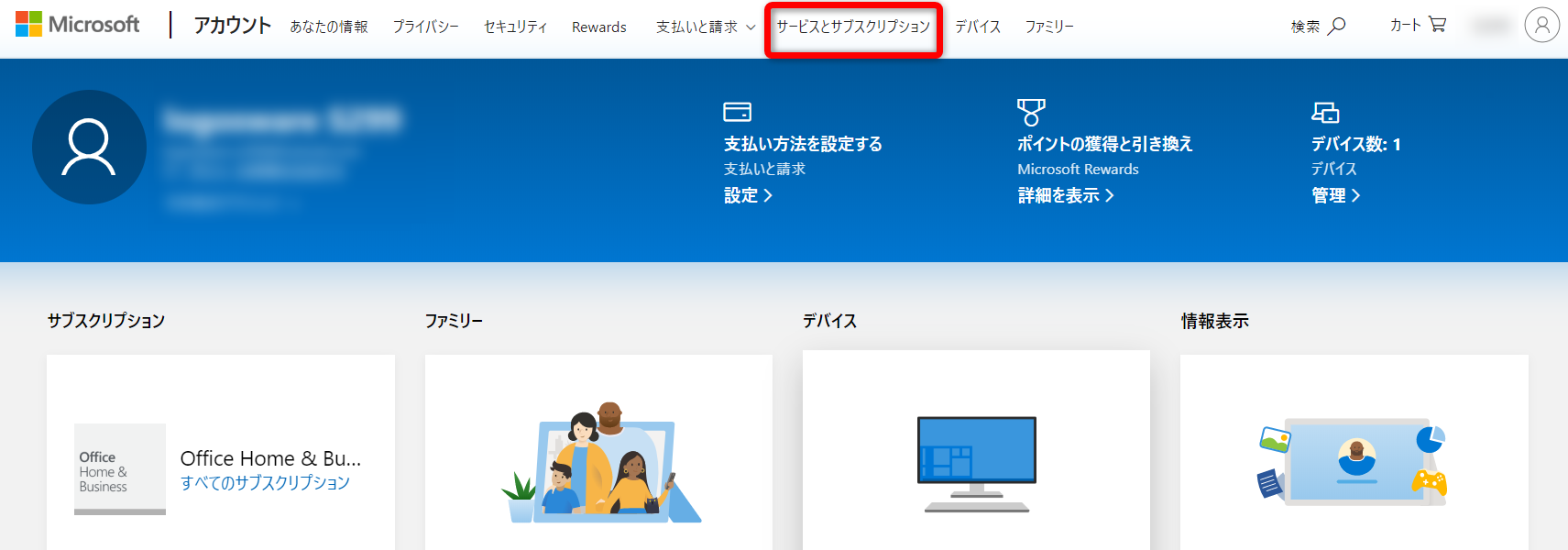Image resolution: width=1568 pixels, height=550 pixels.
Task: Click the デバイス section heading above cards
Action: pyautogui.click(x=830, y=321)
